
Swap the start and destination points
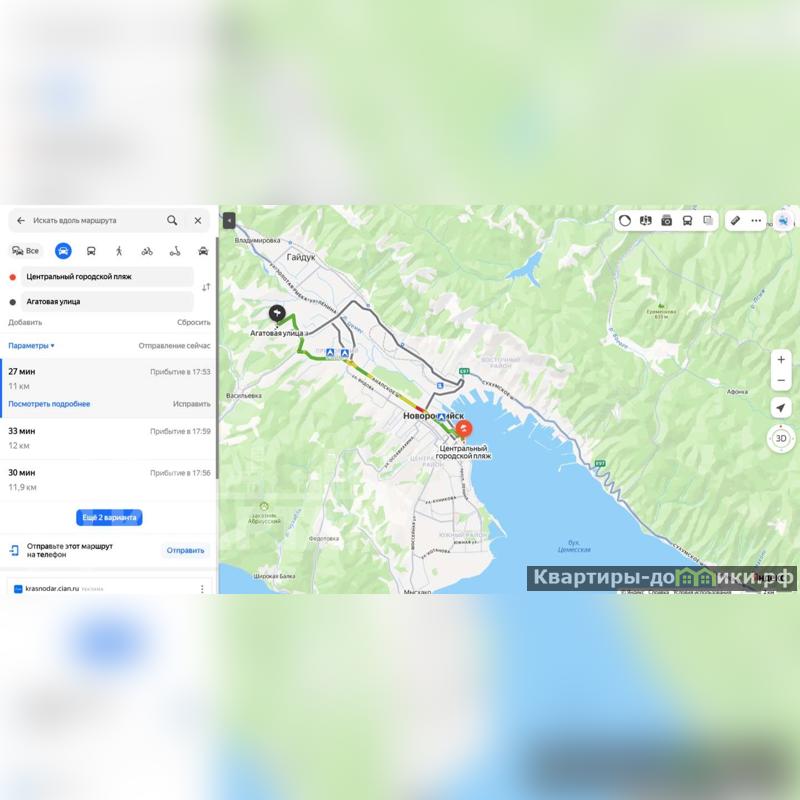point(206,287)
